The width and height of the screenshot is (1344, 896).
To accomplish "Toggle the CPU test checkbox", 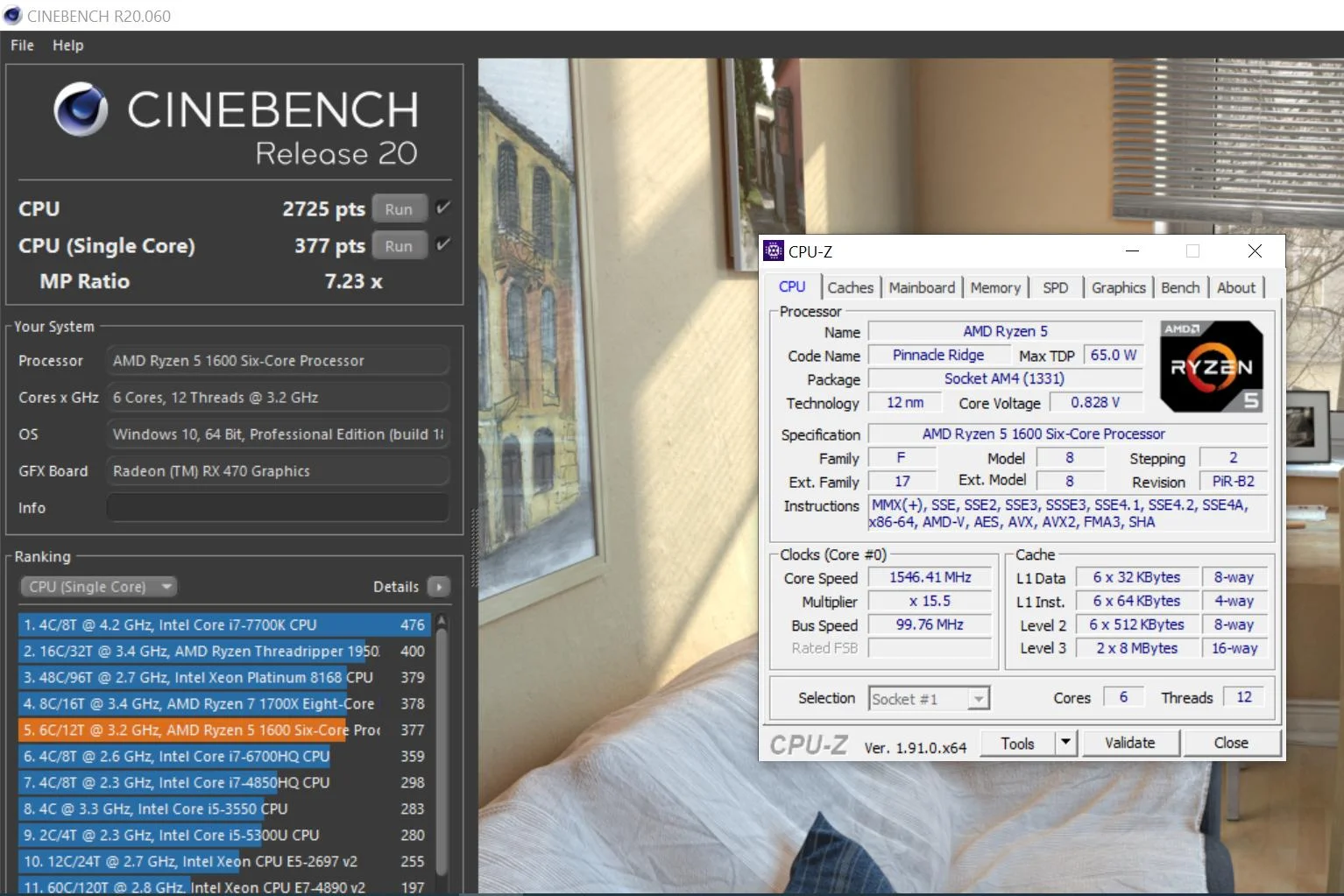I will pyautogui.click(x=443, y=208).
